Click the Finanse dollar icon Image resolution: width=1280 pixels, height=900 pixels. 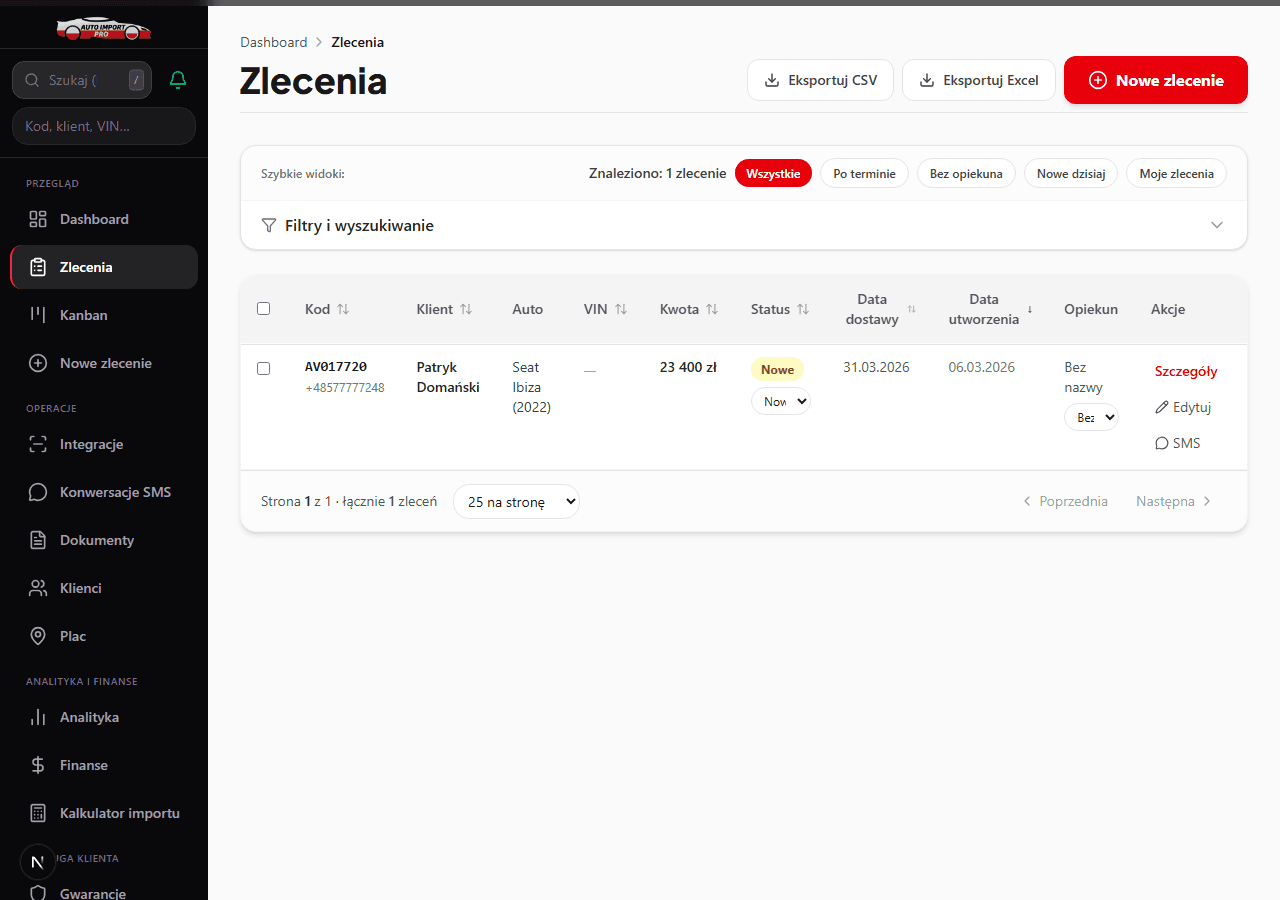coord(38,765)
